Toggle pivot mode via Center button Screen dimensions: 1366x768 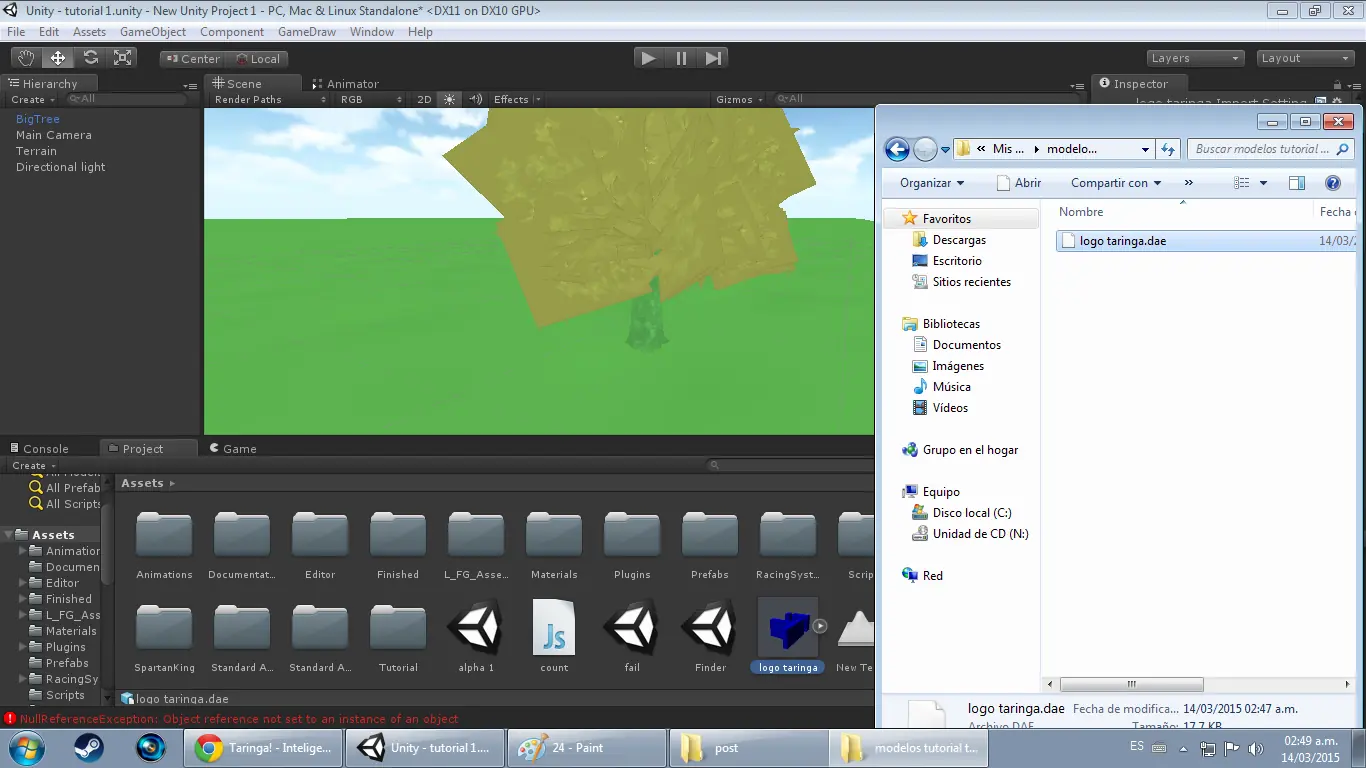pyautogui.click(x=193, y=59)
